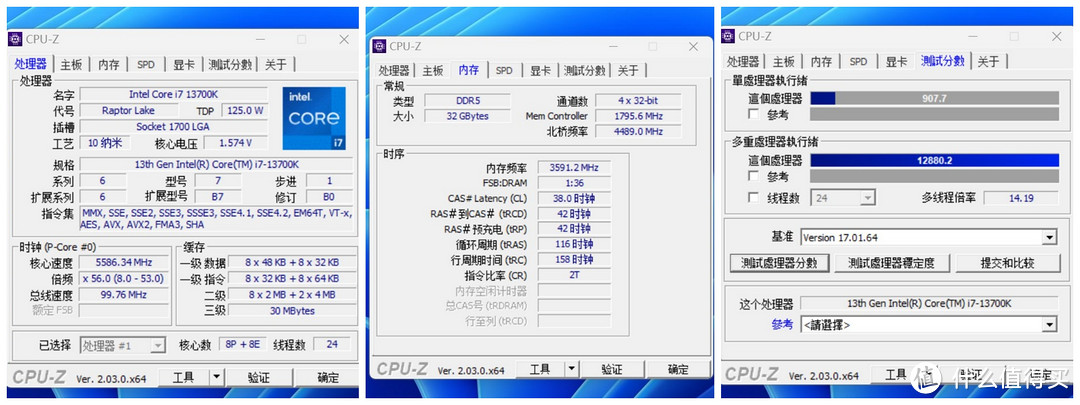Screen dimensions: 1080x405
Task: Click the TDP value 125.0 W
Action: (245, 110)
